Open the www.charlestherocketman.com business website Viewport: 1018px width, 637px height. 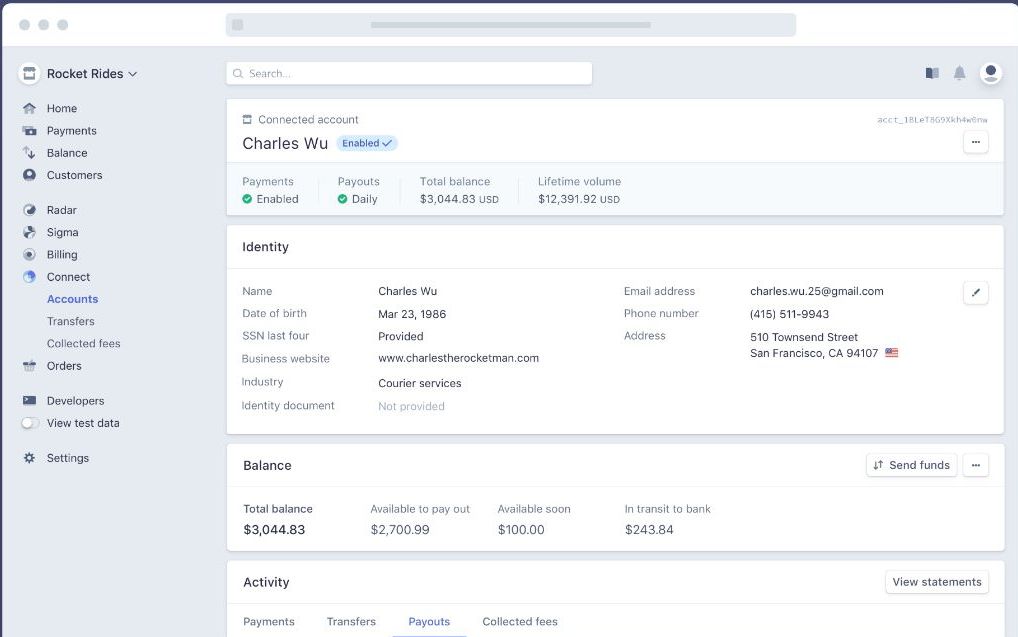pyautogui.click(x=458, y=358)
